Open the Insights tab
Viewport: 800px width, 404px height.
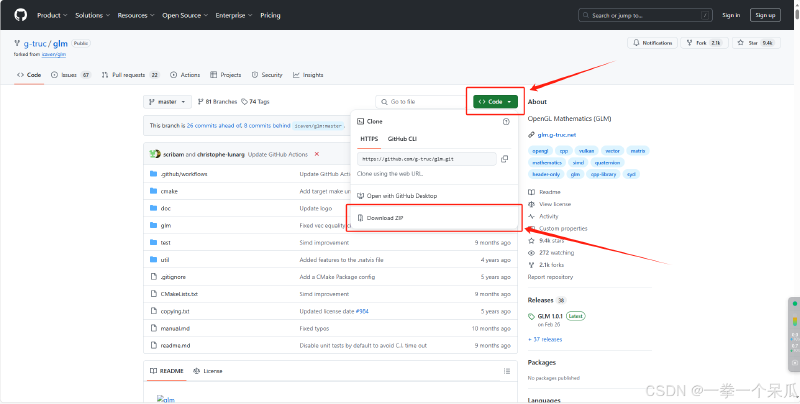[x=308, y=75]
